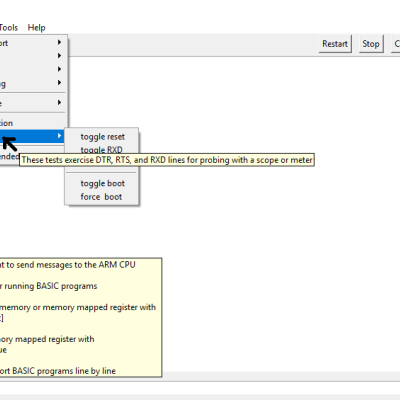
Task: Click the partially visible button right of Stop
Action: coord(396,44)
